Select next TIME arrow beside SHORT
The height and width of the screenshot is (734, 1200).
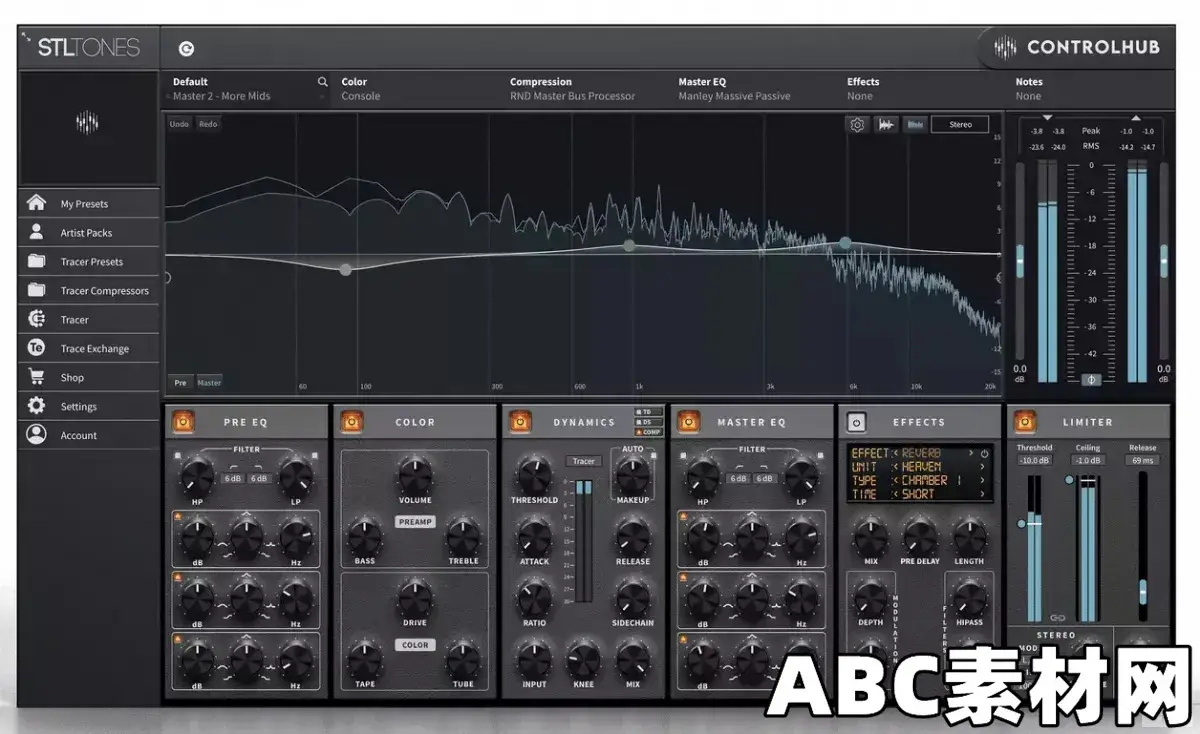[982, 494]
